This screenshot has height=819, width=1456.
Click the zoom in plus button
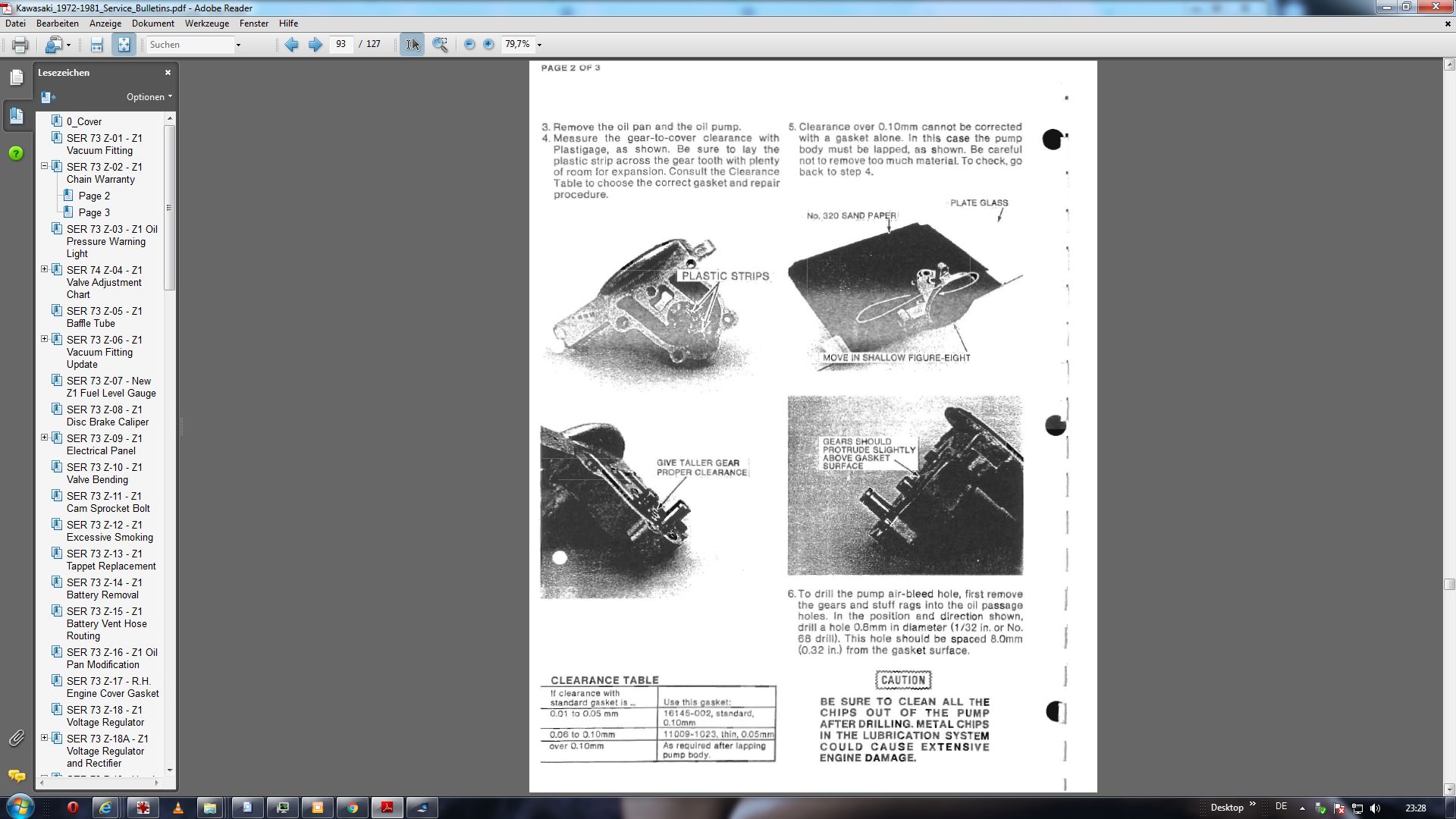click(x=488, y=45)
